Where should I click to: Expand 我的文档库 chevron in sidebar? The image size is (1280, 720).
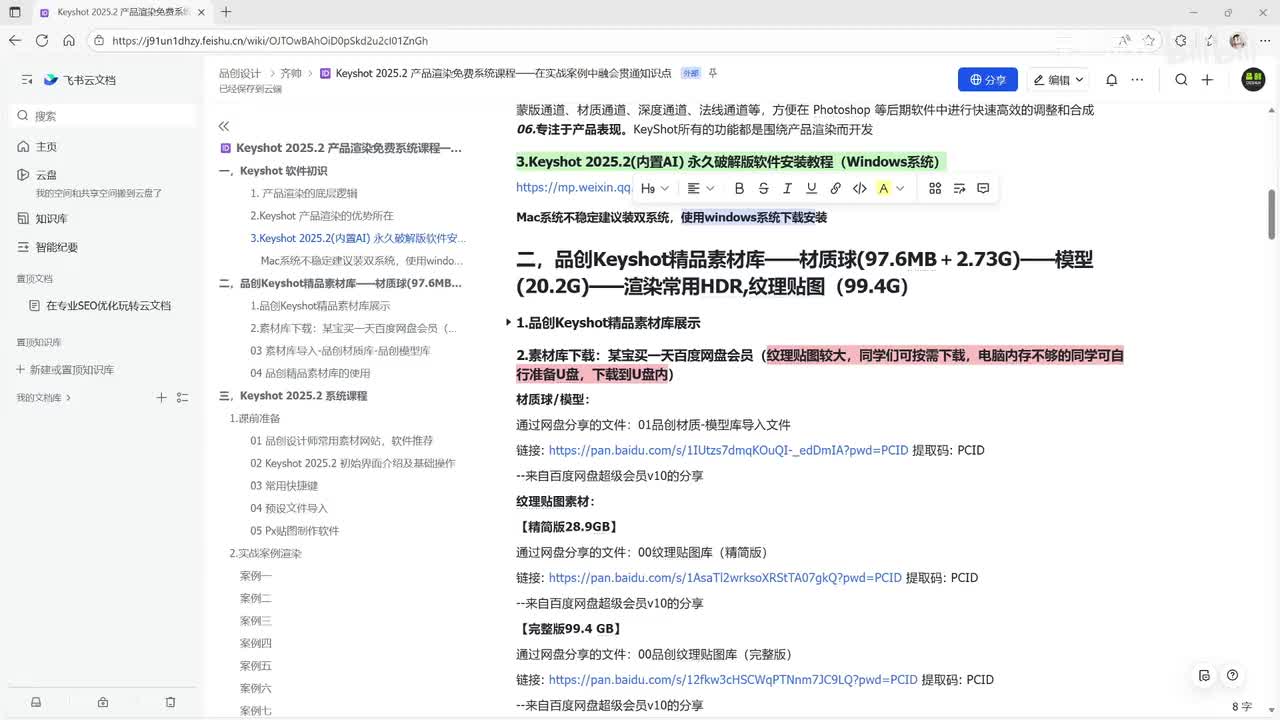(x=70, y=398)
